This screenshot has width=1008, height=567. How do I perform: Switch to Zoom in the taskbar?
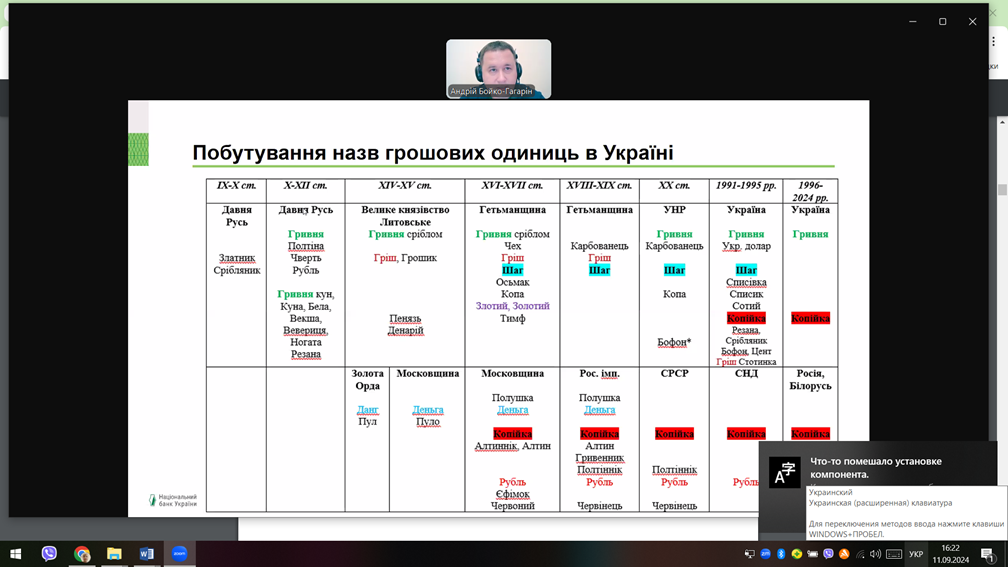[179, 554]
